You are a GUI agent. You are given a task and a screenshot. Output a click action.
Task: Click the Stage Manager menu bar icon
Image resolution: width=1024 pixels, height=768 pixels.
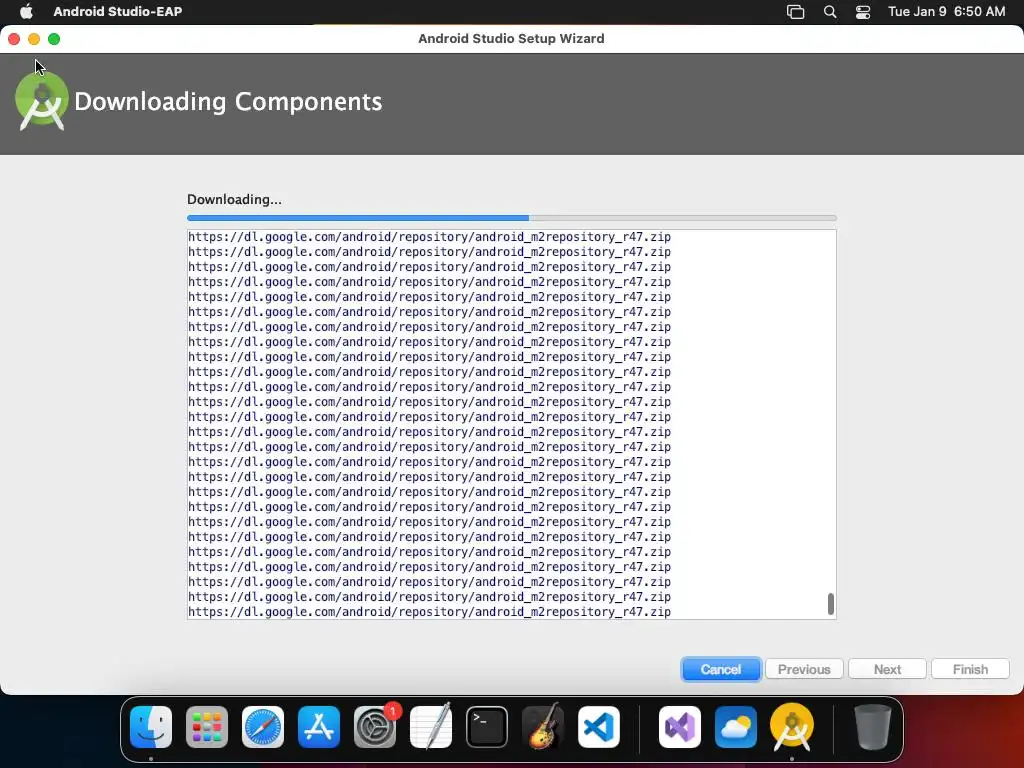coord(795,11)
